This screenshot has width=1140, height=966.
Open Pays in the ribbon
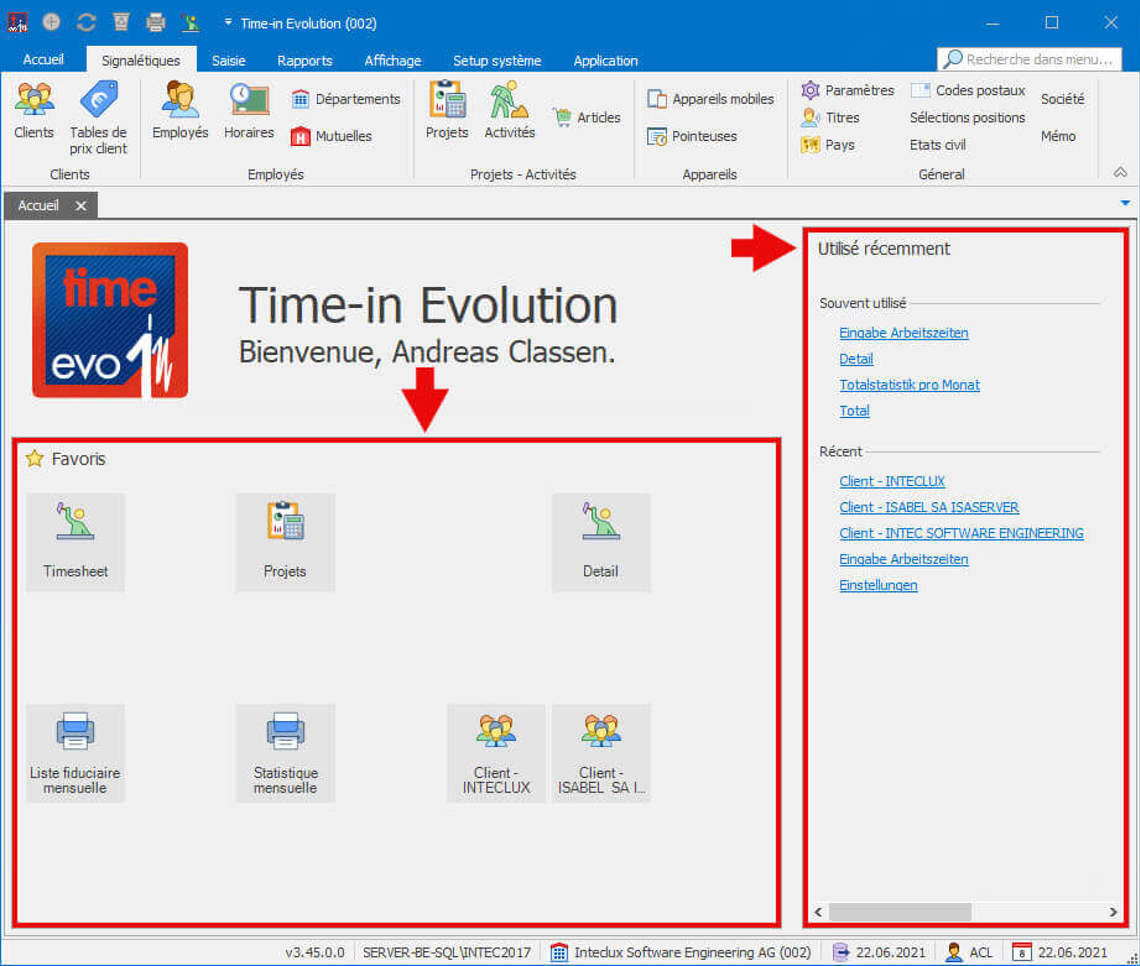827,145
